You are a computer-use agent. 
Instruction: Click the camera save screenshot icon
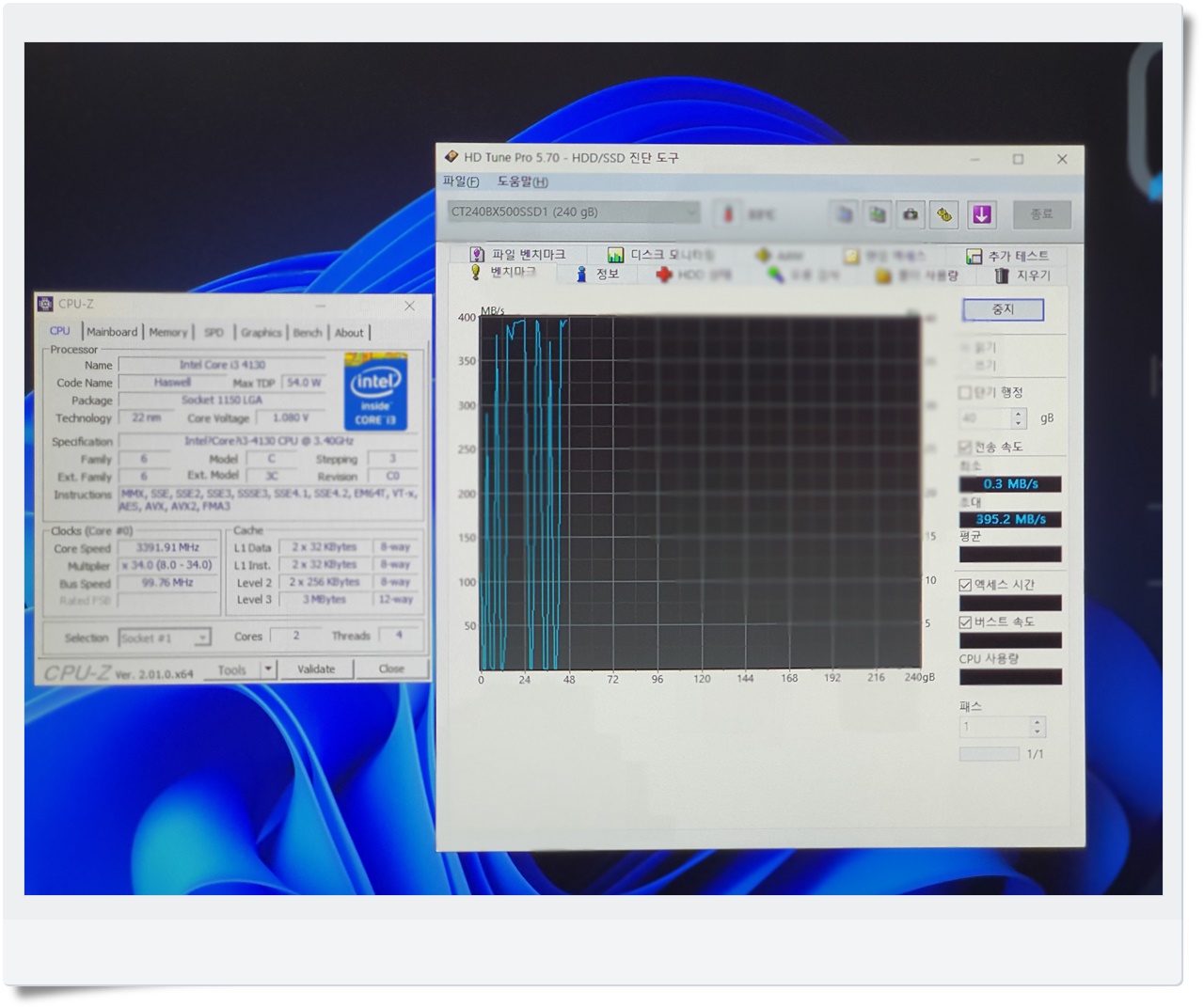click(911, 214)
